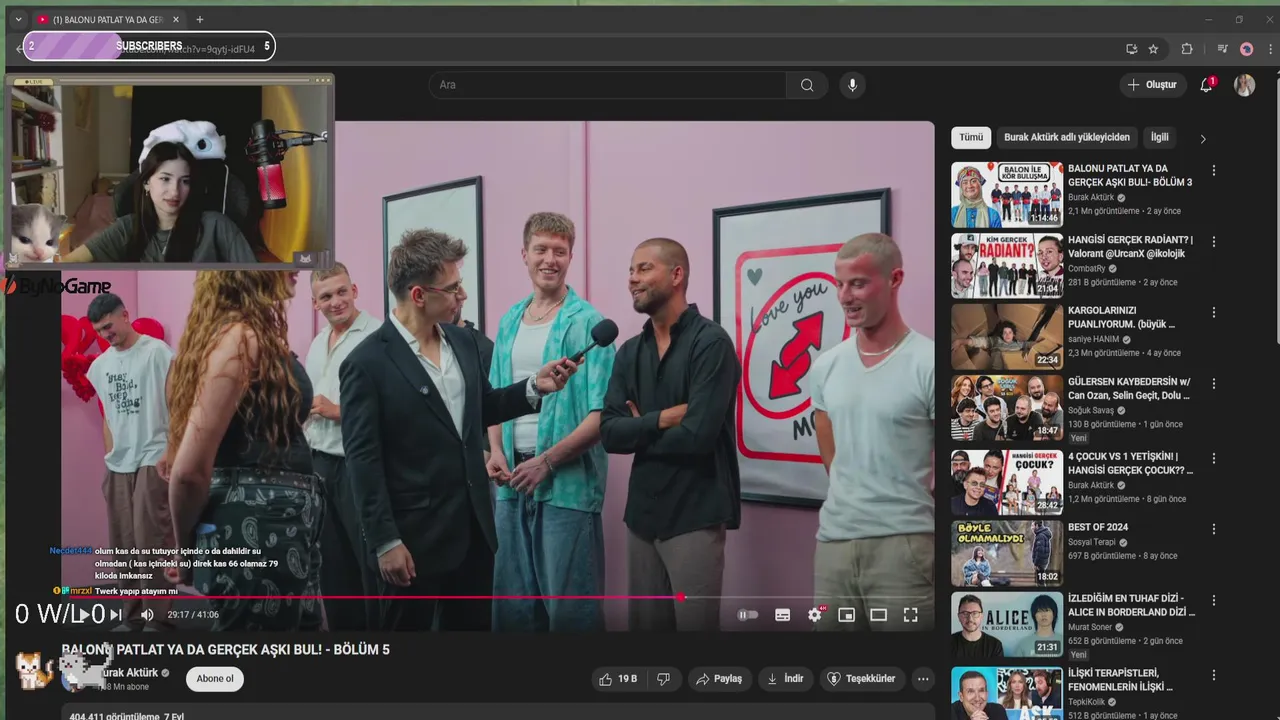Viewport: 1280px width, 720px height.
Task: Open BEST OF 2024 thumbnail
Action: pos(1007,552)
